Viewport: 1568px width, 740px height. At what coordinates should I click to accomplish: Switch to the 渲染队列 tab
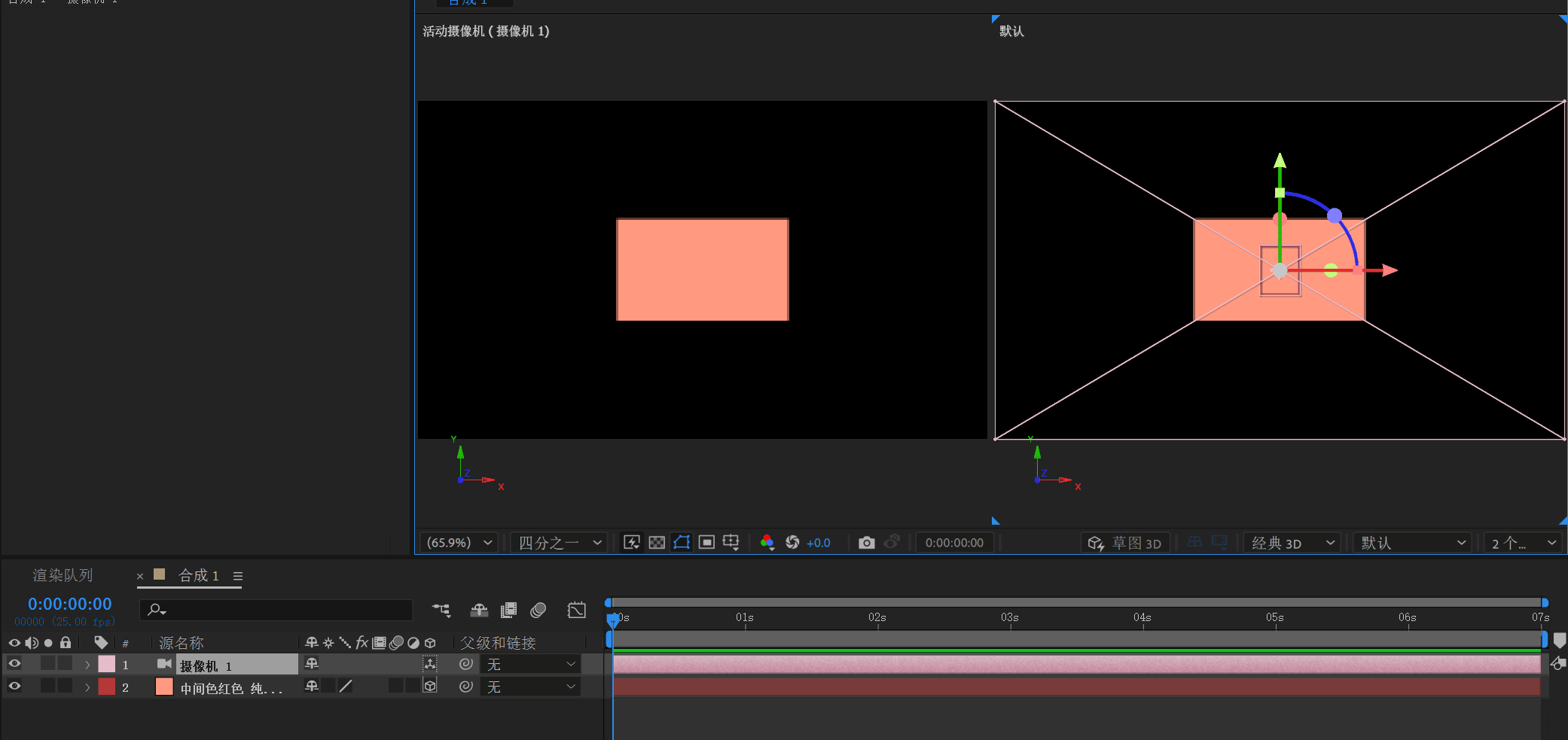pyautogui.click(x=63, y=575)
